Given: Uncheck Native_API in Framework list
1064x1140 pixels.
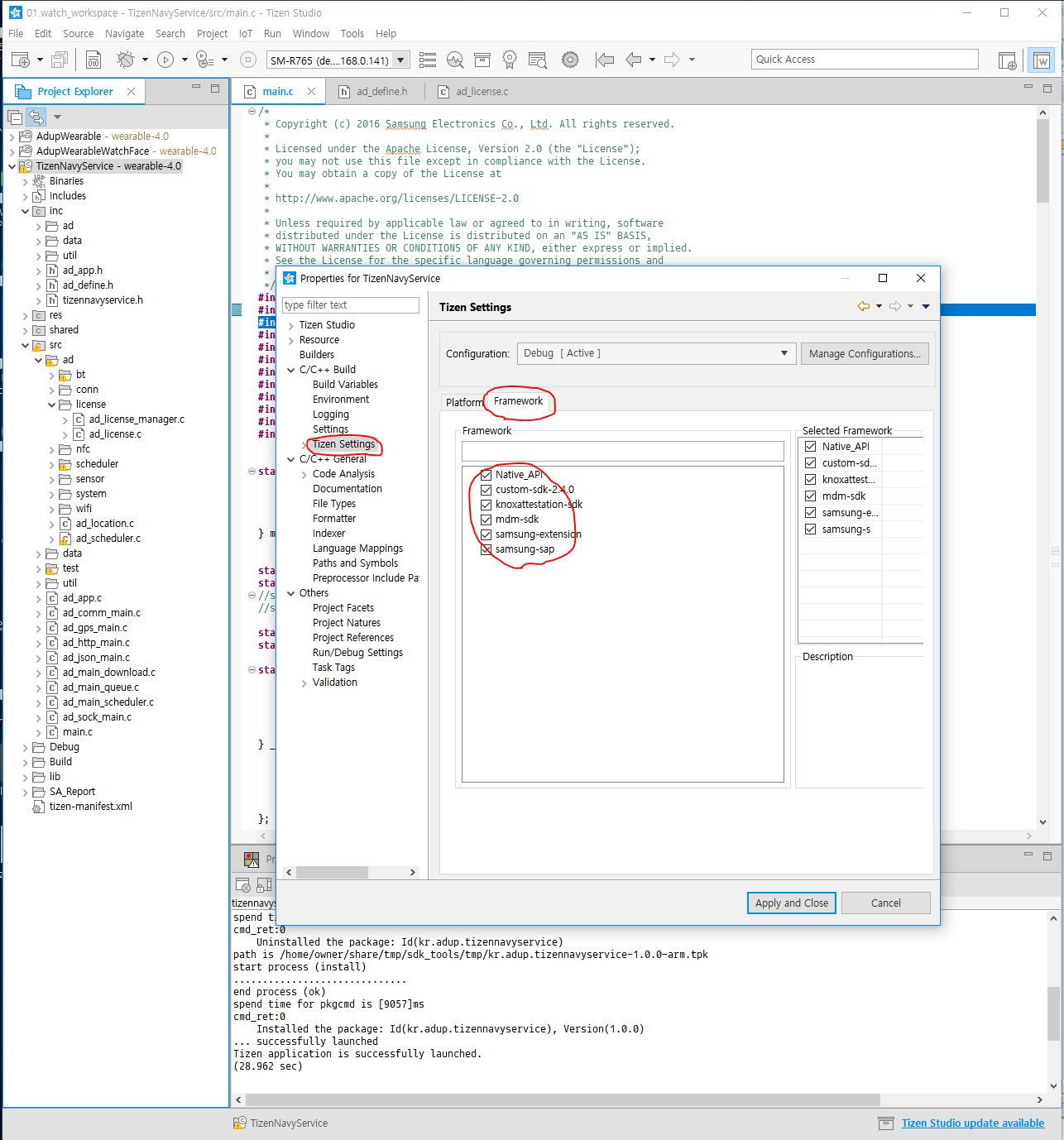Looking at the screenshot, I should 486,475.
